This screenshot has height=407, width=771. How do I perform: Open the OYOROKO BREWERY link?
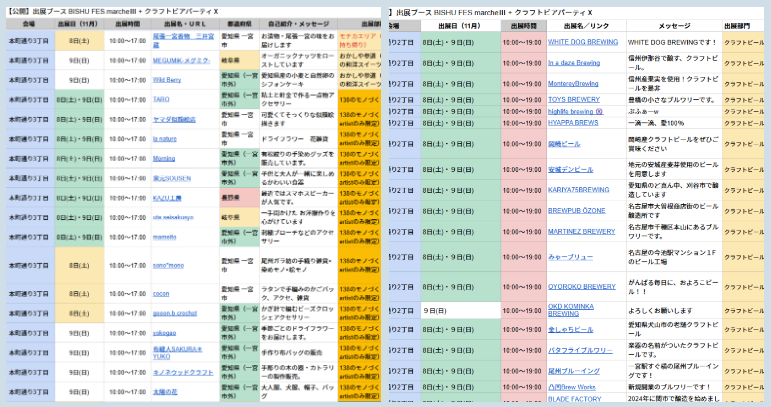tap(581, 285)
